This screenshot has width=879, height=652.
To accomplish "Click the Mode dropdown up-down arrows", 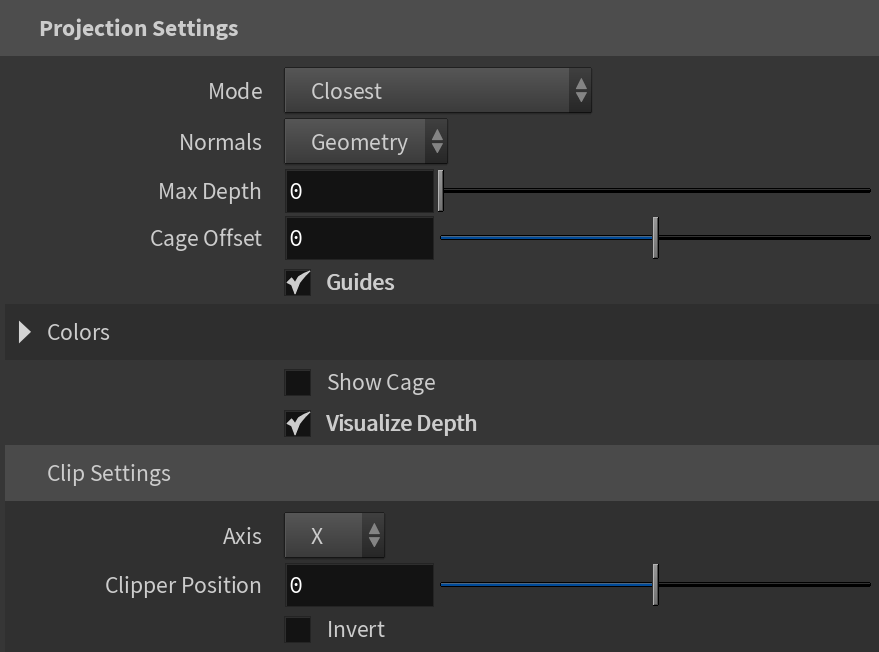I will pyautogui.click(x=581, y=91).
